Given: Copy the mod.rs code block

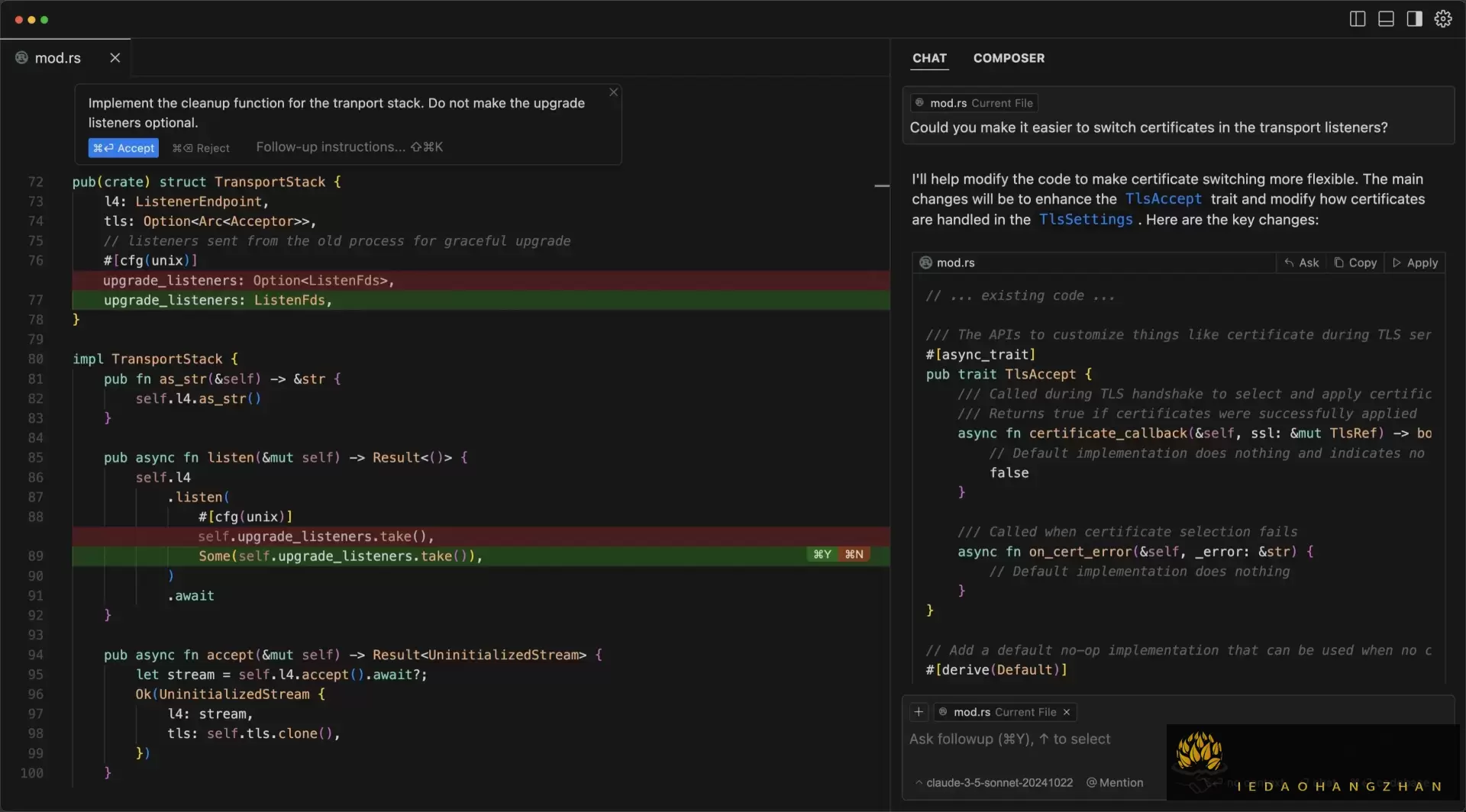Looking at the screenshot, I should (x=1355, y=263).
